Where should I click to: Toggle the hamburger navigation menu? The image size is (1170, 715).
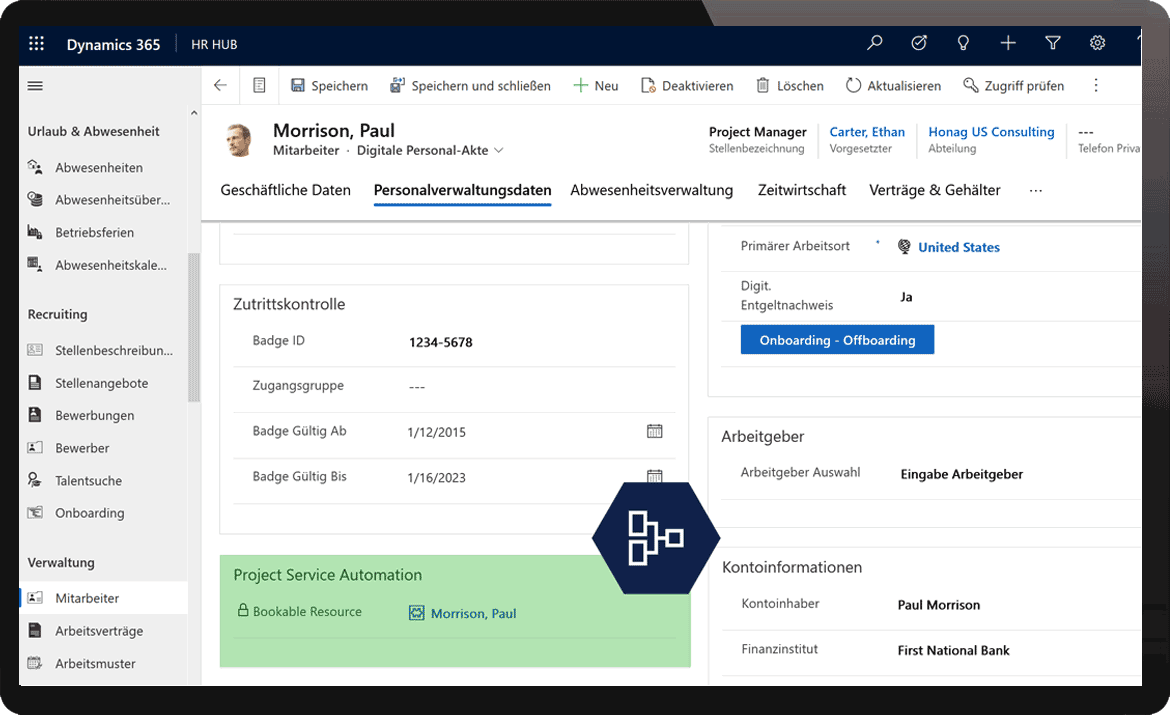35,86
